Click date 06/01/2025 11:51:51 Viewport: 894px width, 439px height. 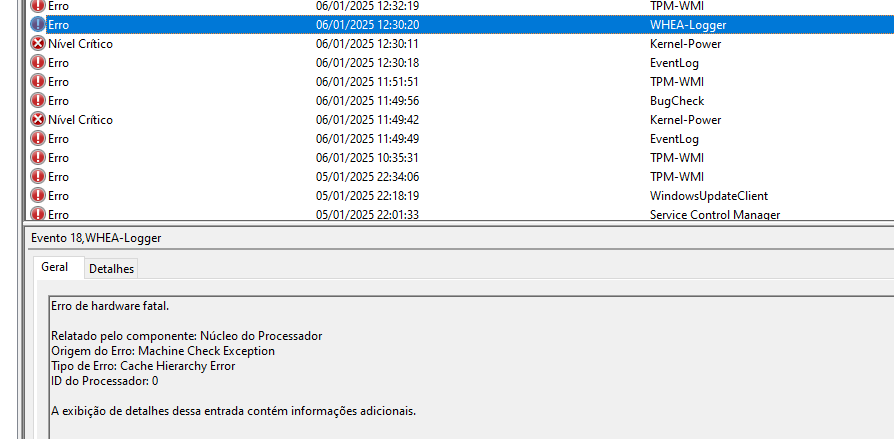click(367, 82)
